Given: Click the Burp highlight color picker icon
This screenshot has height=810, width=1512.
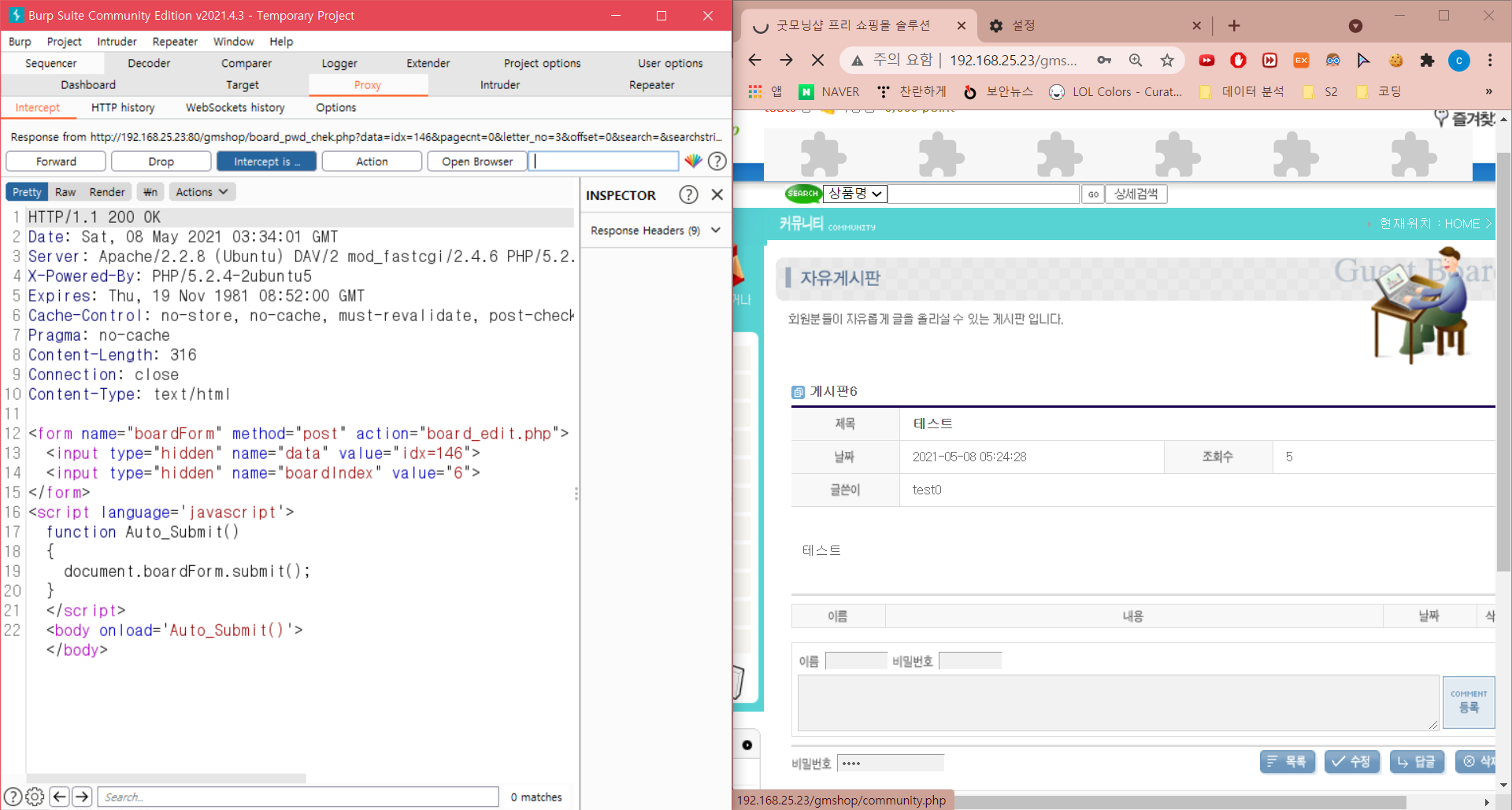Looking at the screenshot, I should (x=693, y=161).
